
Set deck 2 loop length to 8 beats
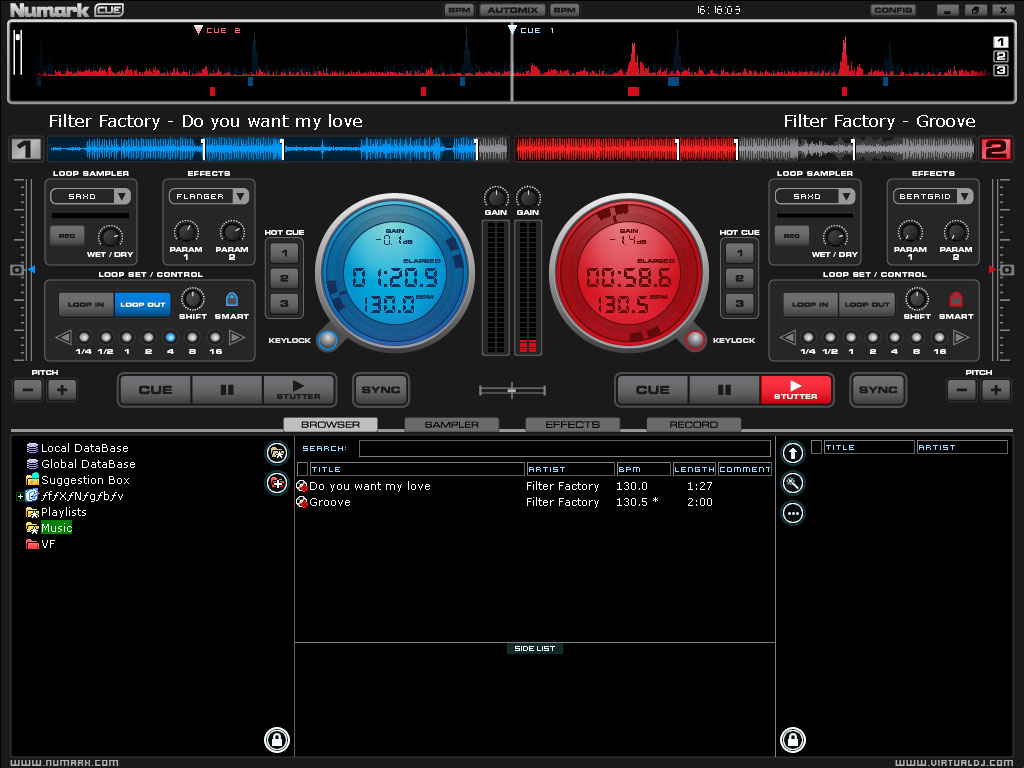[917, 337]
